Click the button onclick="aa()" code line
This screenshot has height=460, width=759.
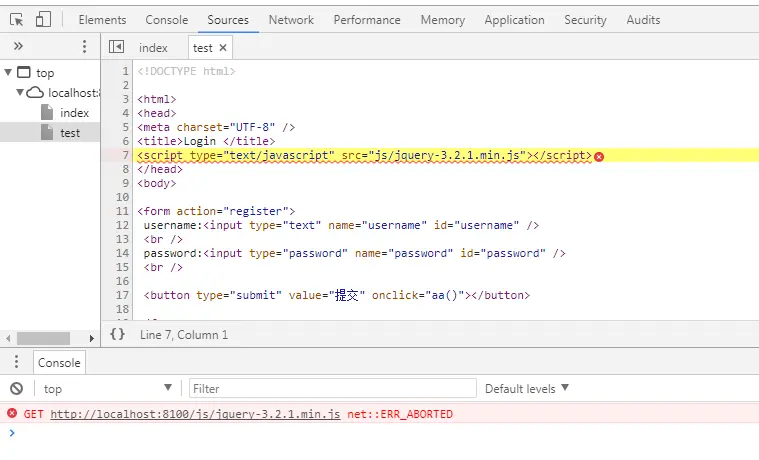pyautogui.click(x=337, y=295)
